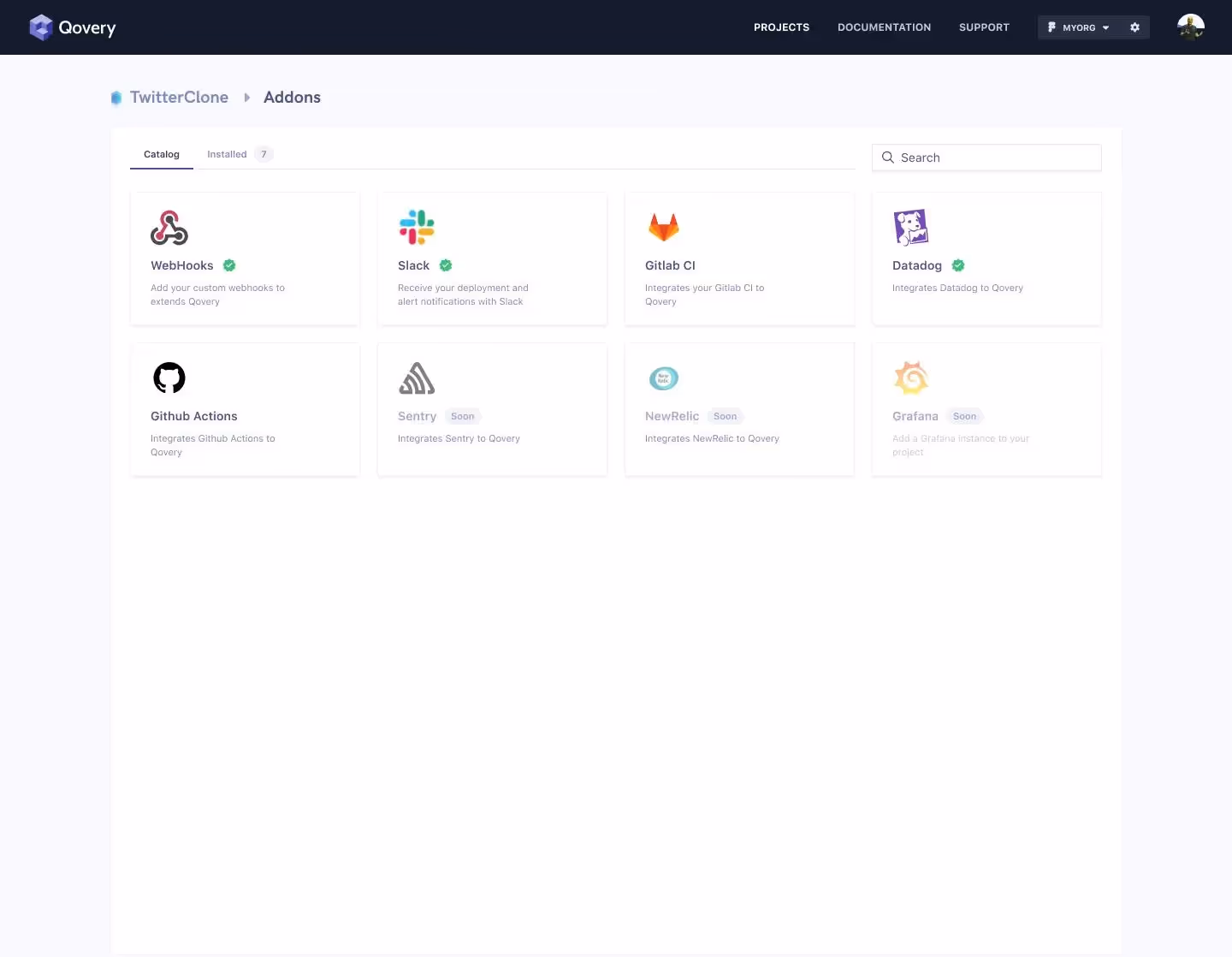
Task: Open the Slack addon title
Action: click(x=413, y=265)
